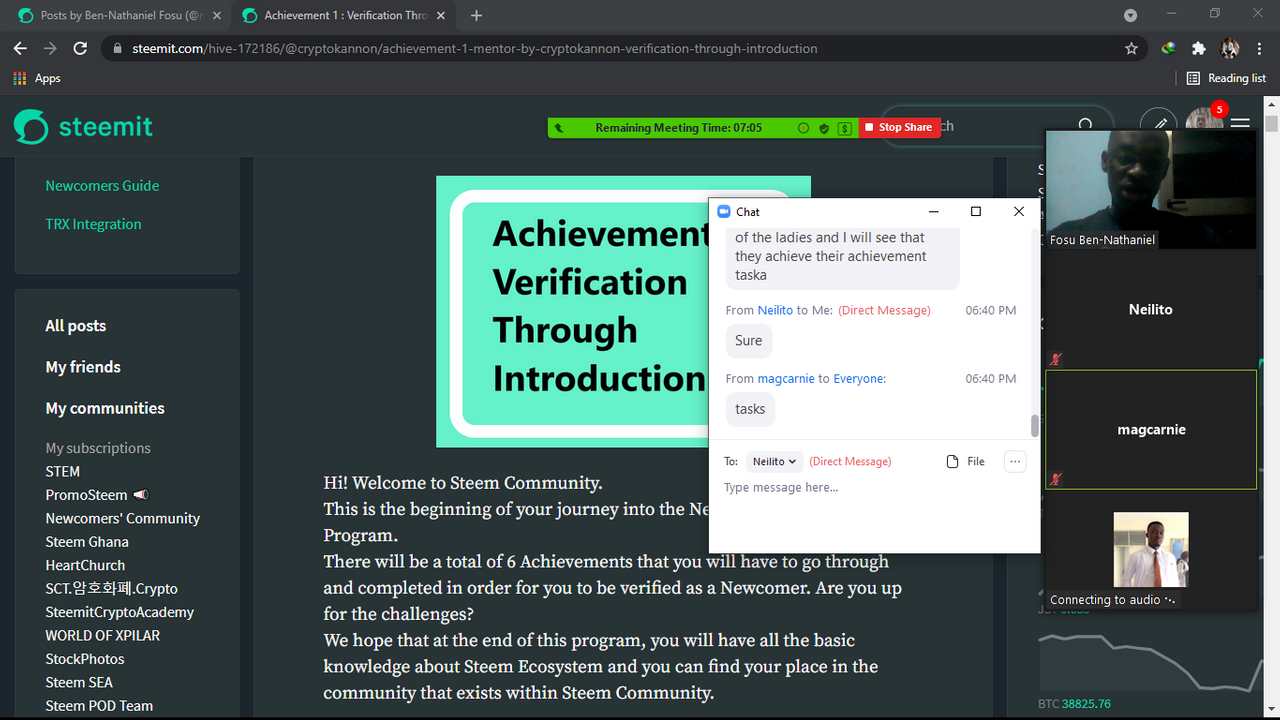Click the chat window scrollbar thumb

click(x=1034, y=426)
